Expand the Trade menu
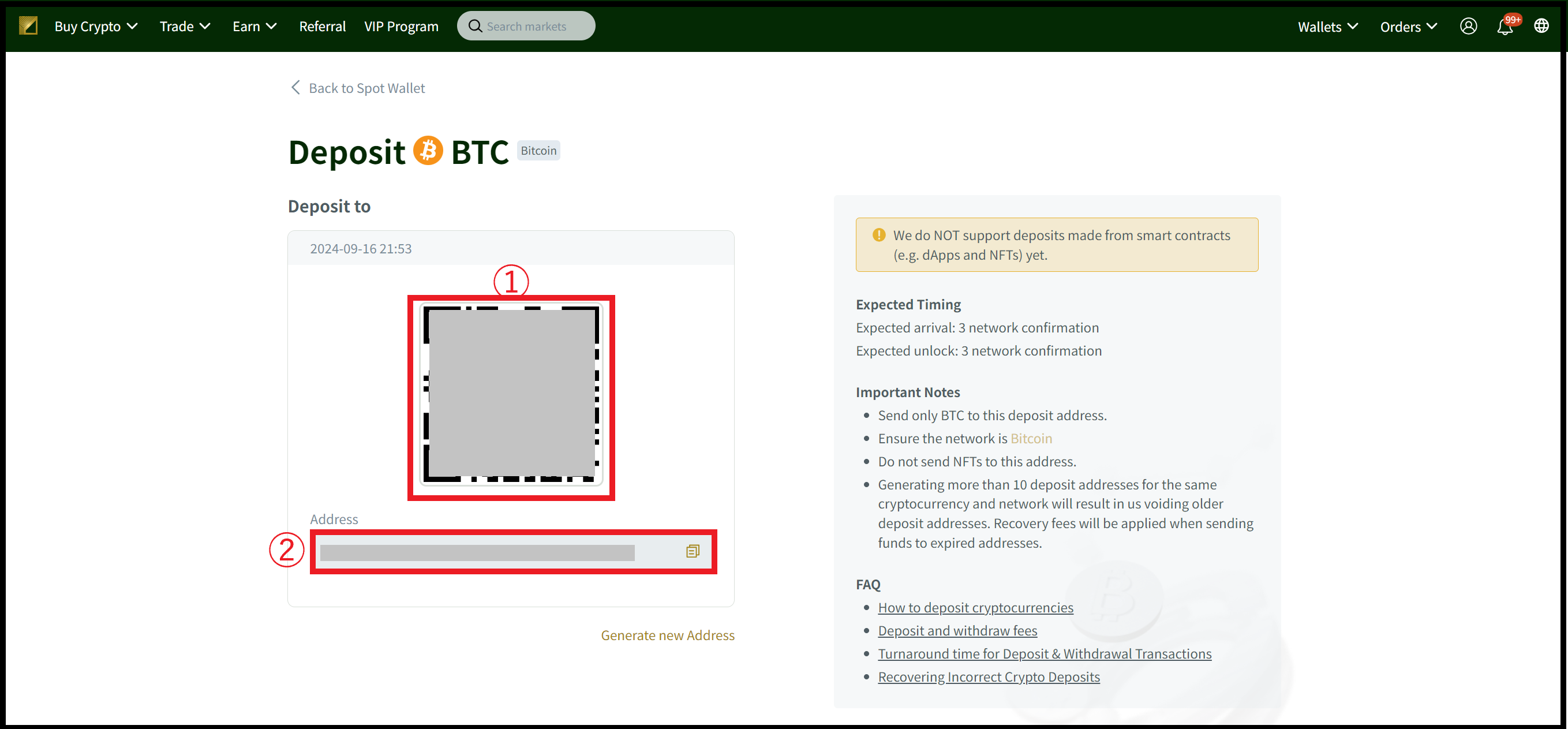This screenshot has width=1568, height=729. pos(185,26)
